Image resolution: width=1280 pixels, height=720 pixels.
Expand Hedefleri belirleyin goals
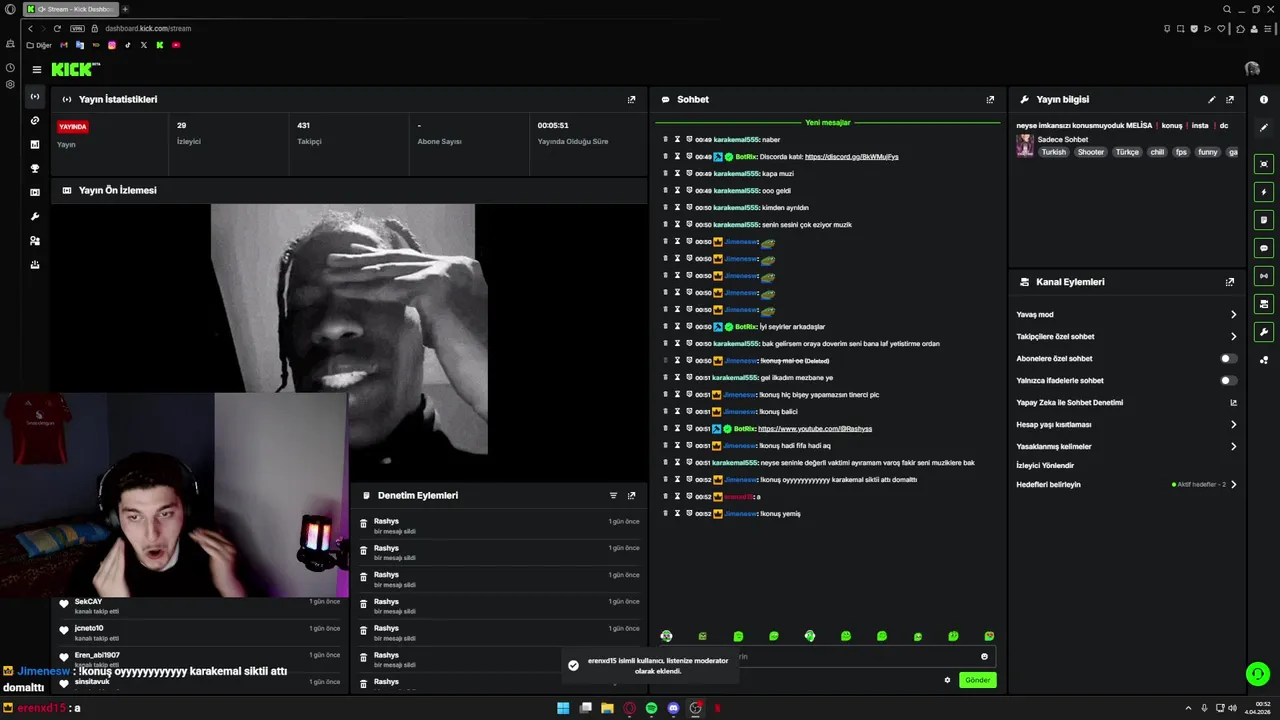point(1233,485)
